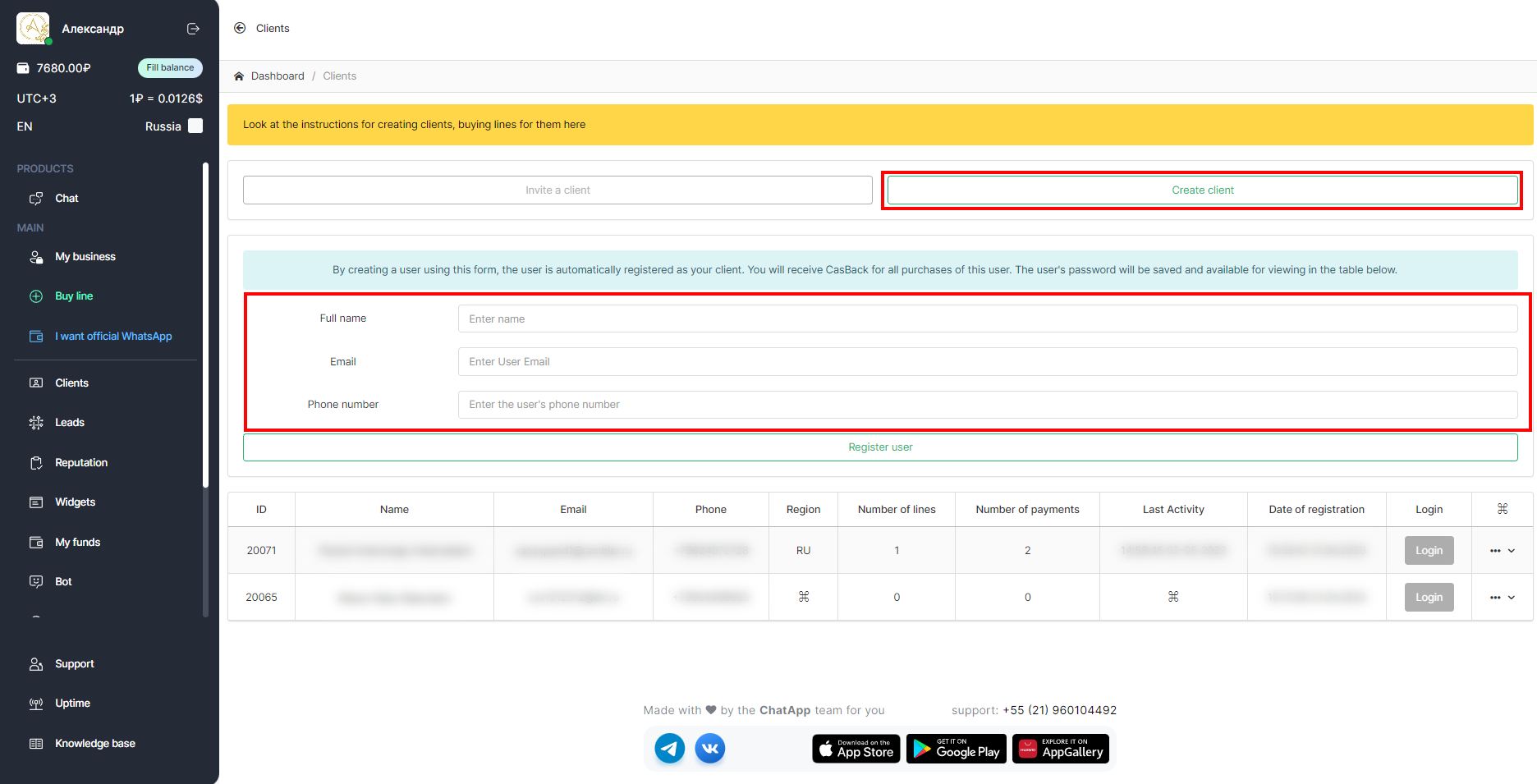Toggle the Russia region checkbox
This screenshot has height=784, width=1537.
(195, 126)
